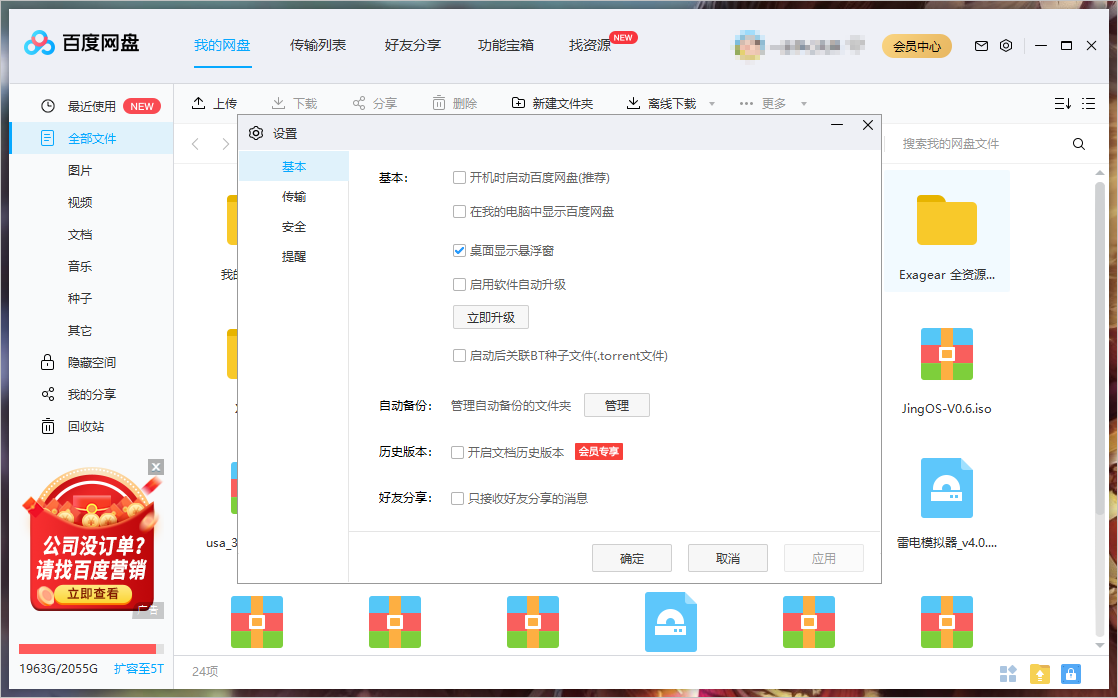The height and width of the screenshot is (698, 1118).
Task: Switch to 我的网盘 tab
Action: 222,46
